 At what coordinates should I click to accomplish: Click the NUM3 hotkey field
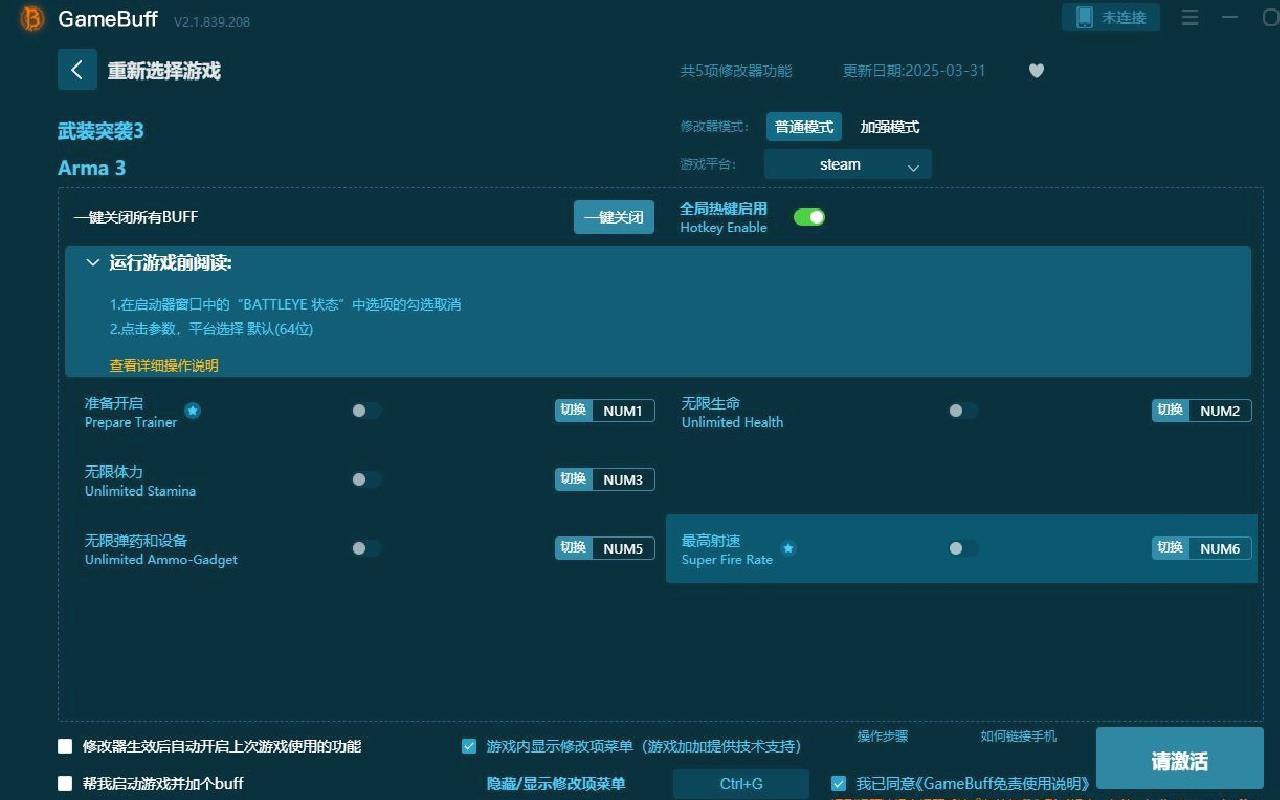coord(623,479)
